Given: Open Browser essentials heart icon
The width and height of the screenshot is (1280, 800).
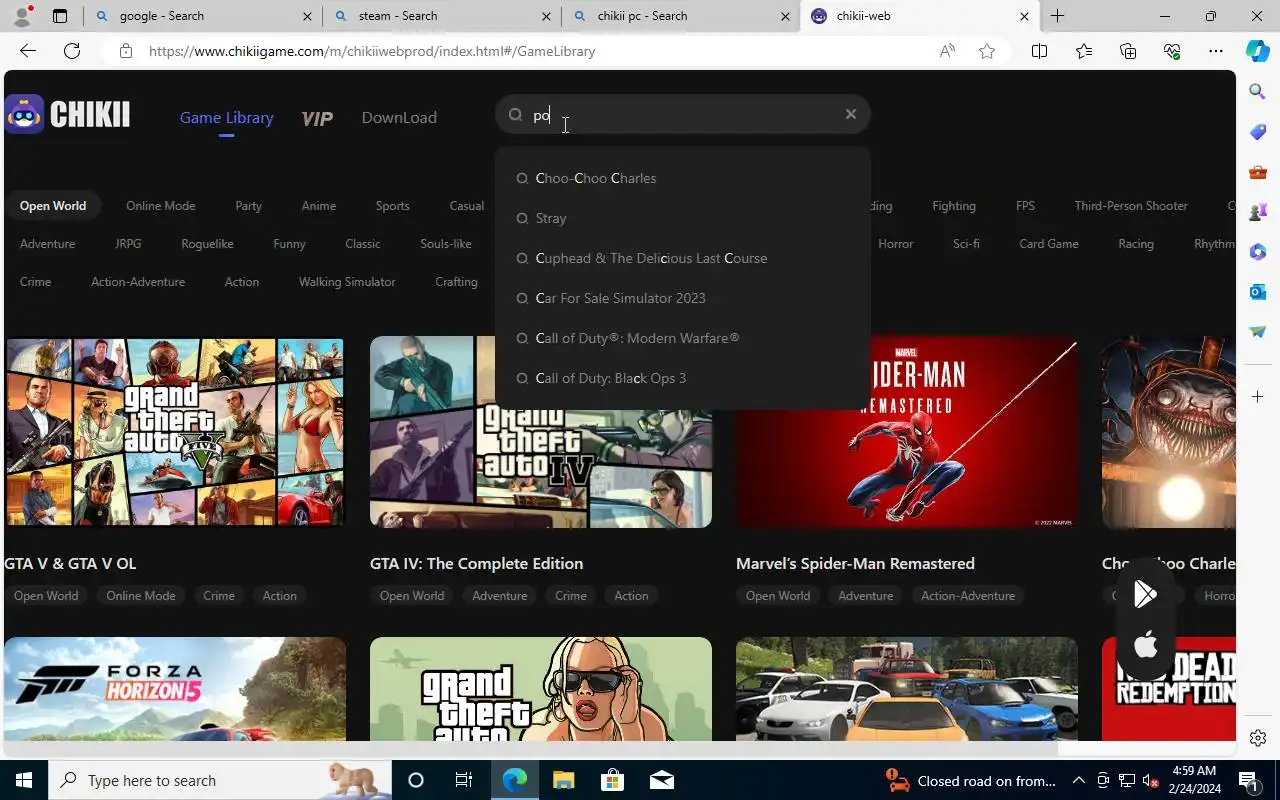Looking at the screenshot, I should click(1172, 51).
